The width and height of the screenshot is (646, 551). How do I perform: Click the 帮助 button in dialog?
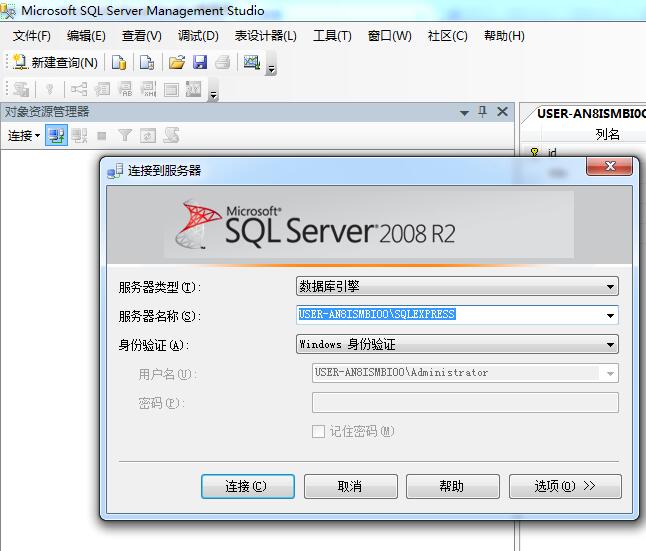point(452,486)
